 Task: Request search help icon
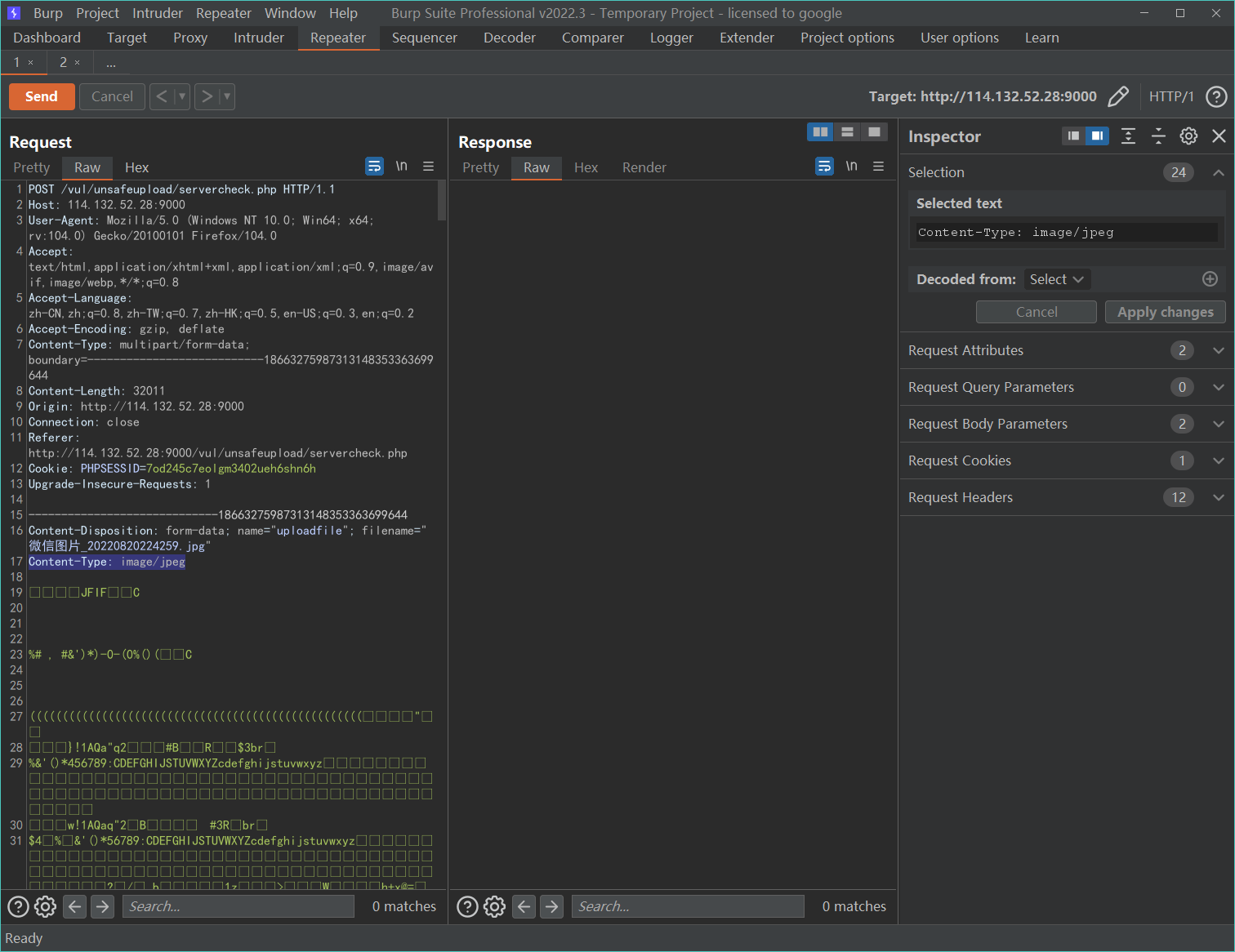[x=18, y=906]
